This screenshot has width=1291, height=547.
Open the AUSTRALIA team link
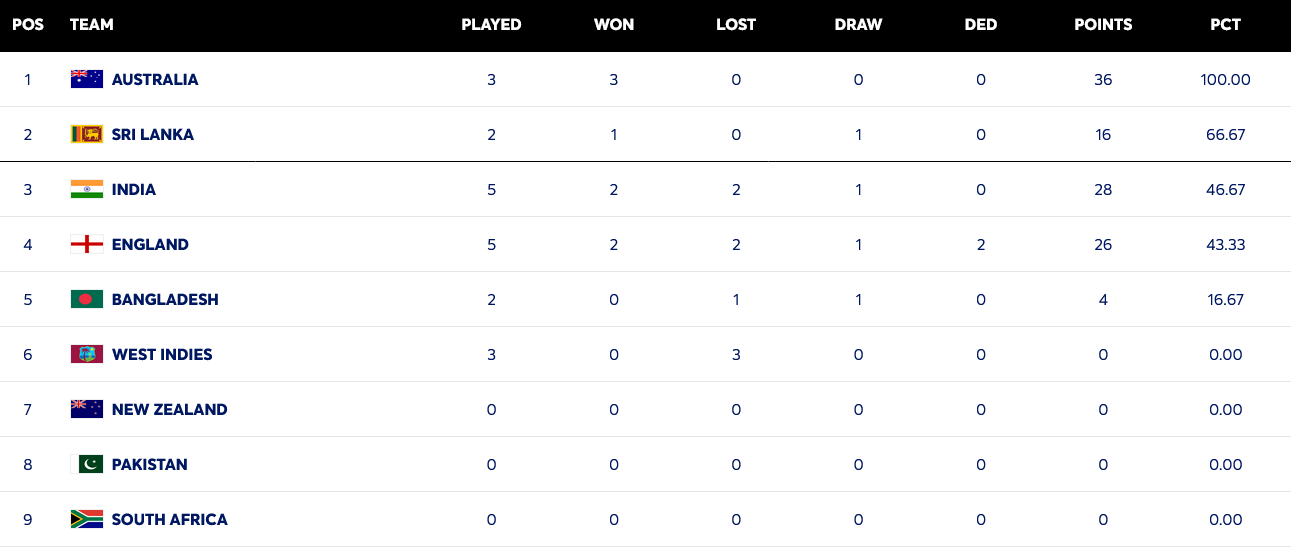tap(155, 79)
